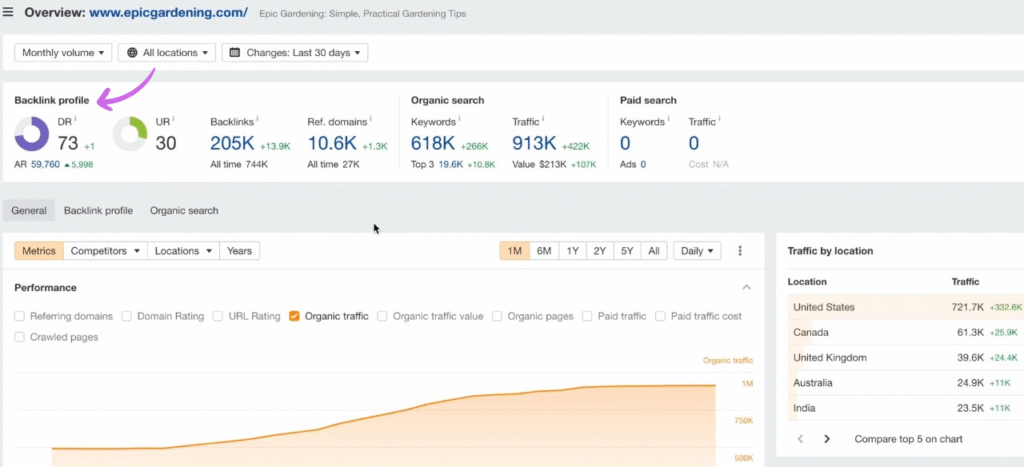The width and height of the screenshot is (1024, 467).
Task: Go to next traffic location page arrow
Action: pyautogui.click(x=827, y=439)
